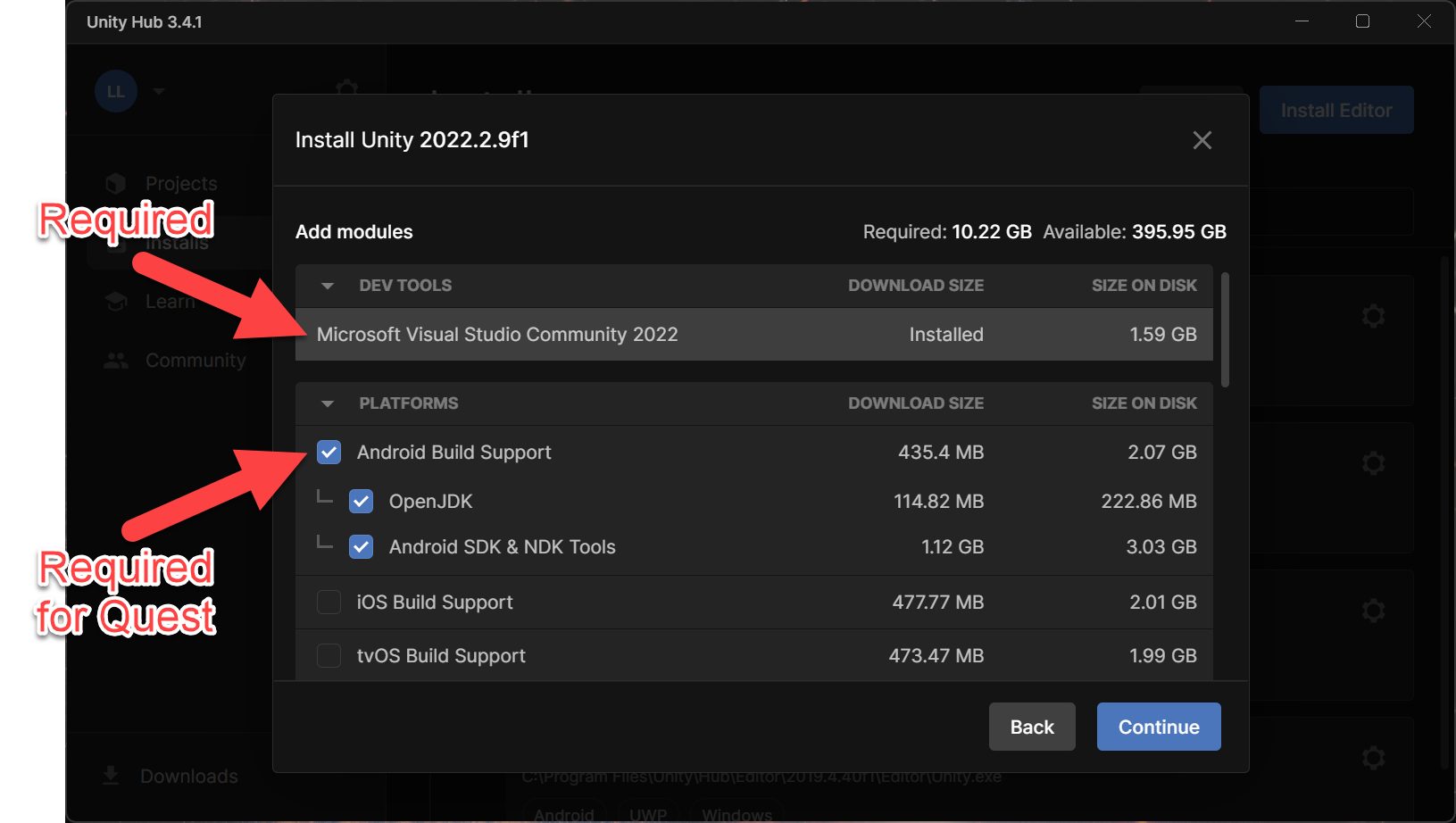Toggle the Android SDK & NDK Tools checkbox

[x=362, y=547]
